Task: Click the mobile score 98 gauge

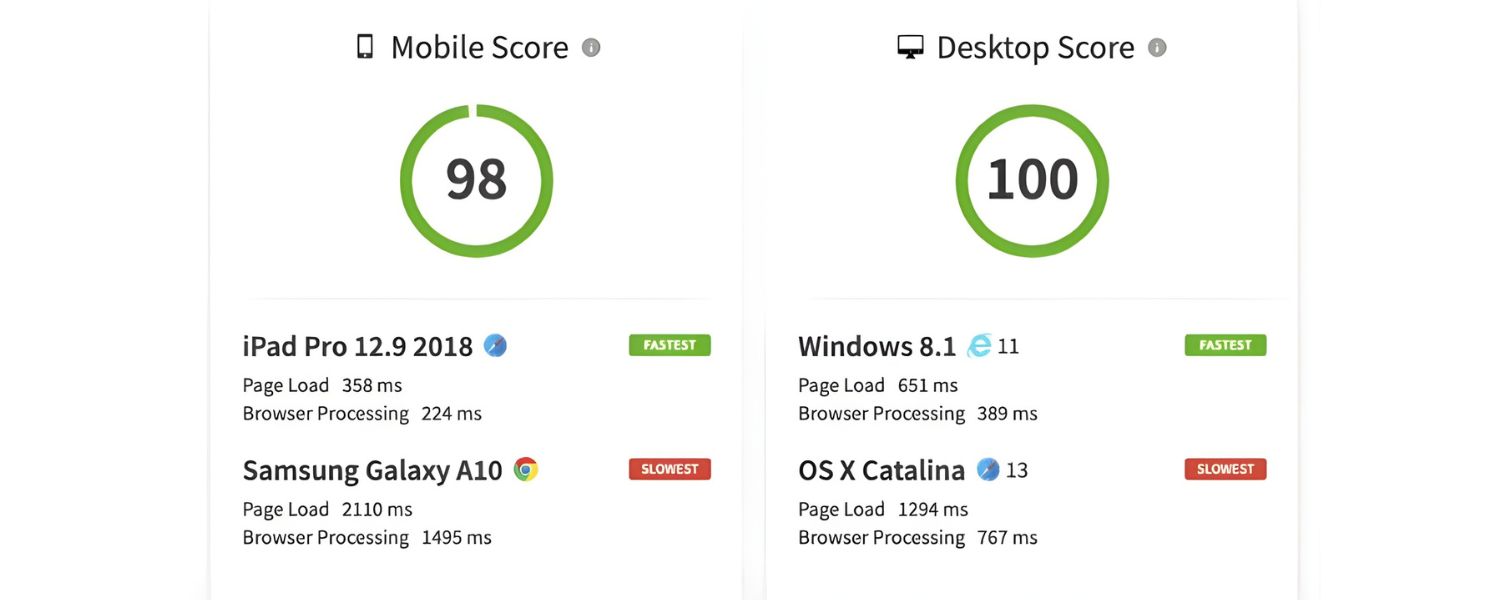Action: 476,180
